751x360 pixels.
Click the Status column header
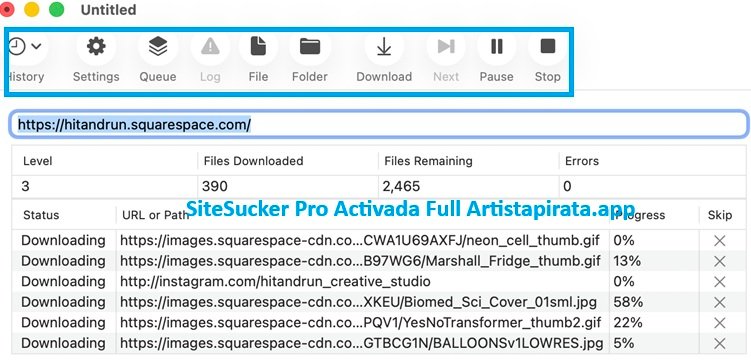(41, 215)
